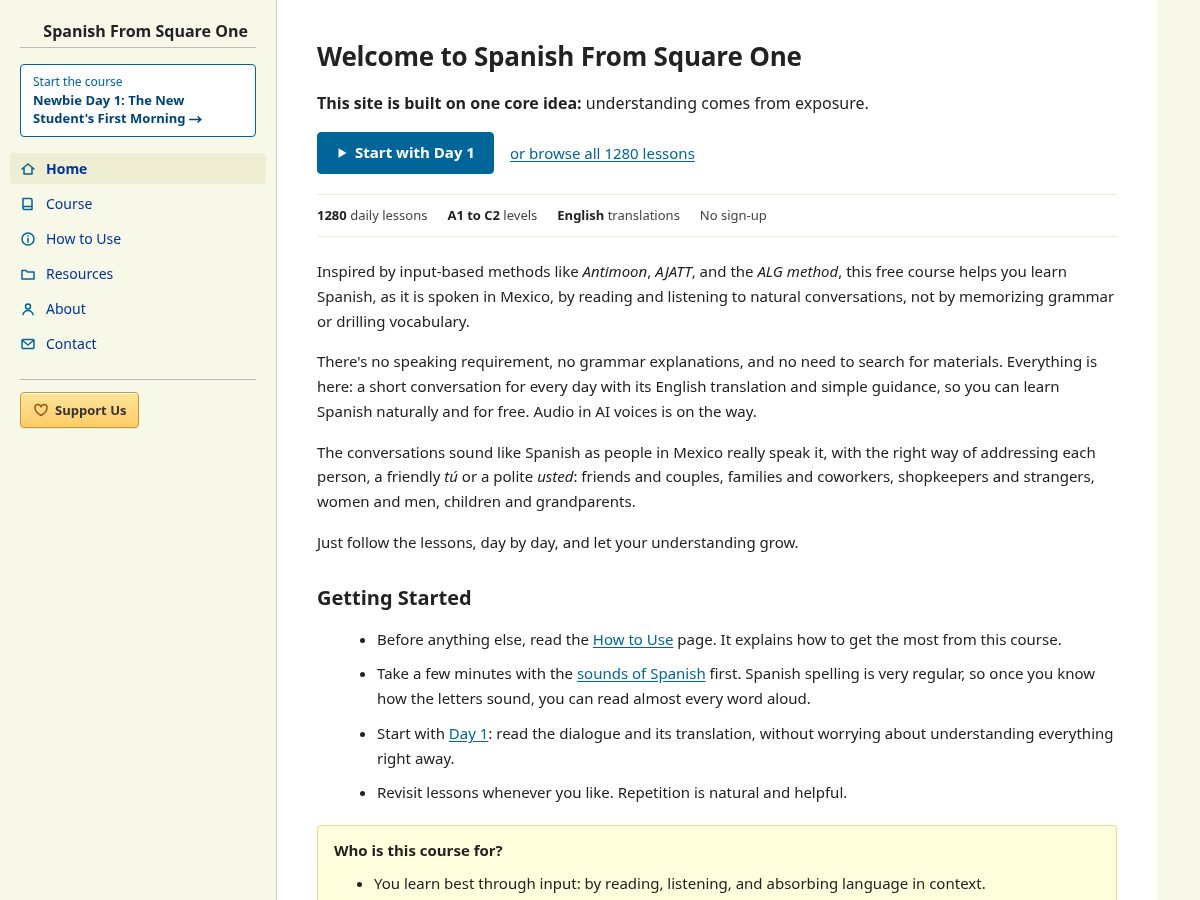
Task: Open the Resources sidebar entry
Action: click(x=138, y=274)
